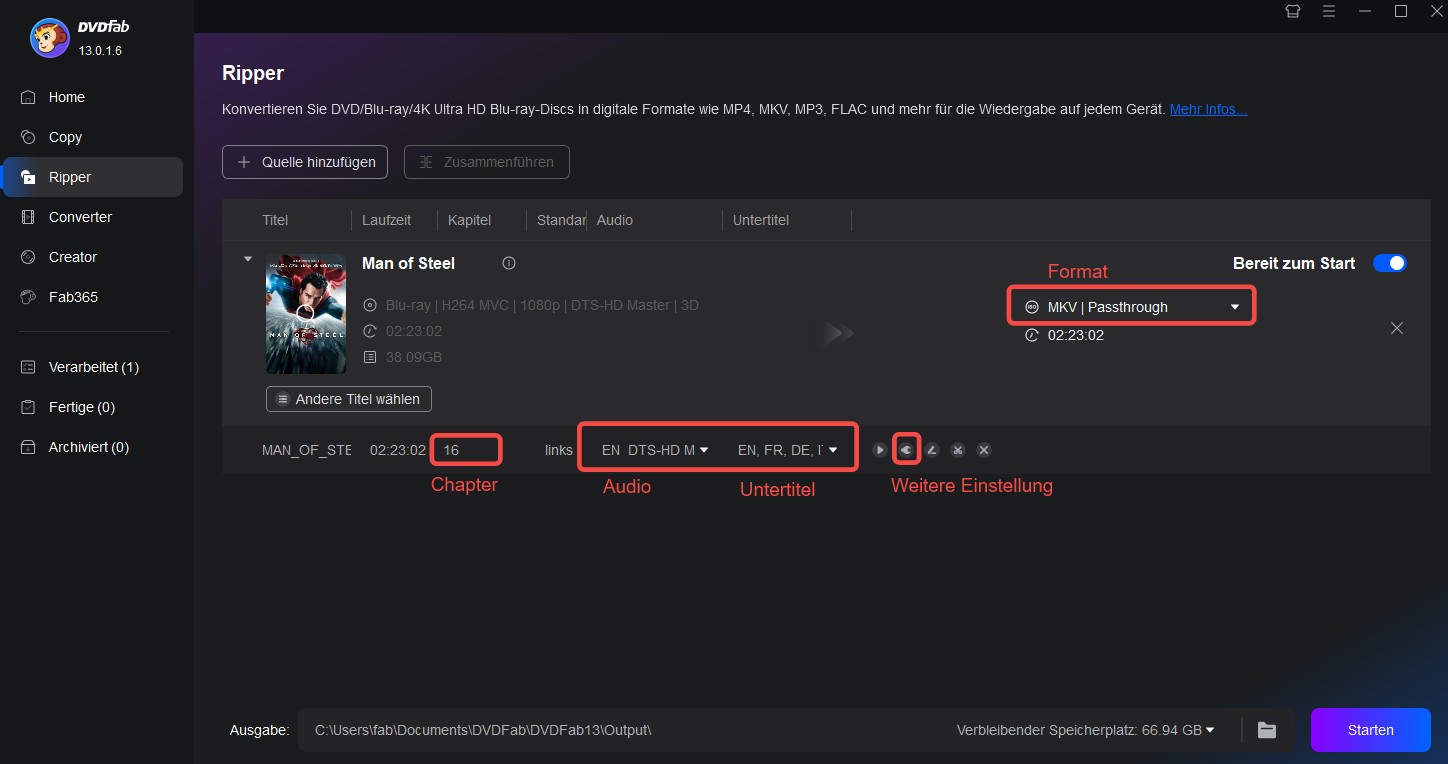The image size is (1448, 764).
Task: Click Zusammenführen button
Action: click(x=487, y=162)
